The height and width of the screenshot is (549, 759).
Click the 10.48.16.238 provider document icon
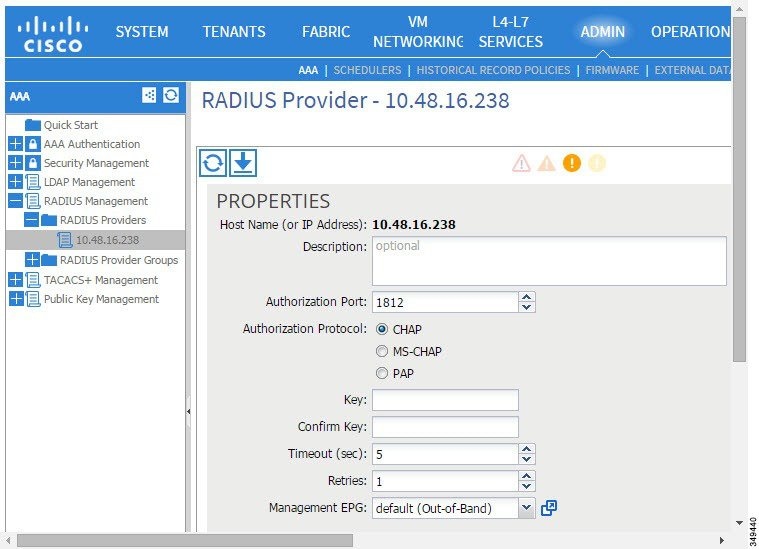pos(65,240)
